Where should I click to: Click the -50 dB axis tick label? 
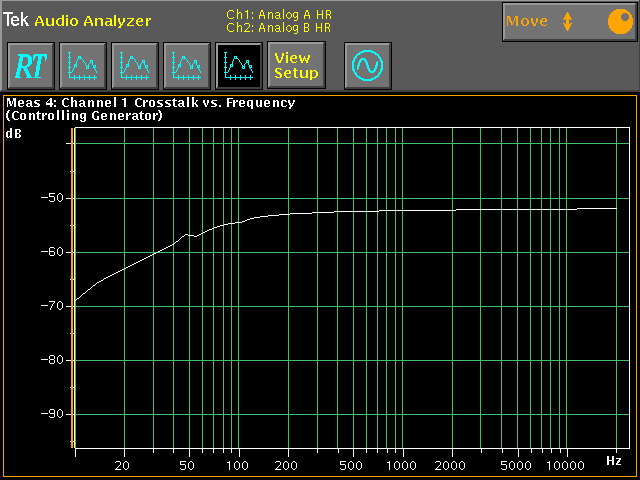[x=50, y=198]
